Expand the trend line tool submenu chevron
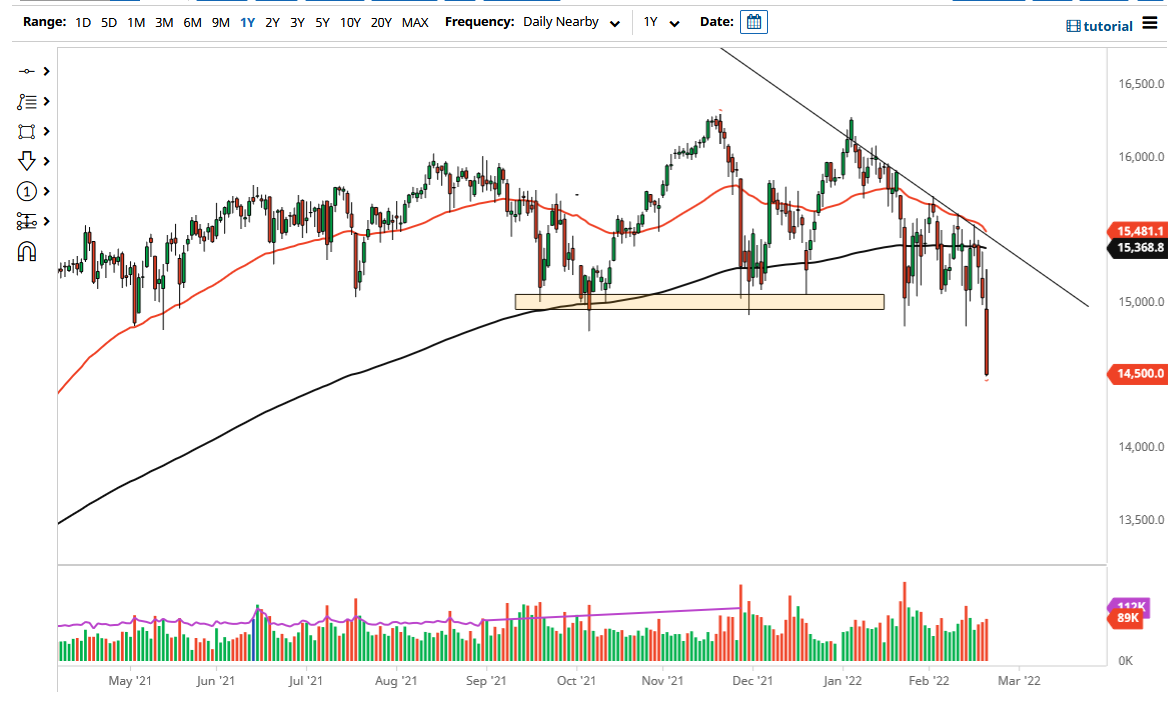 45,71
